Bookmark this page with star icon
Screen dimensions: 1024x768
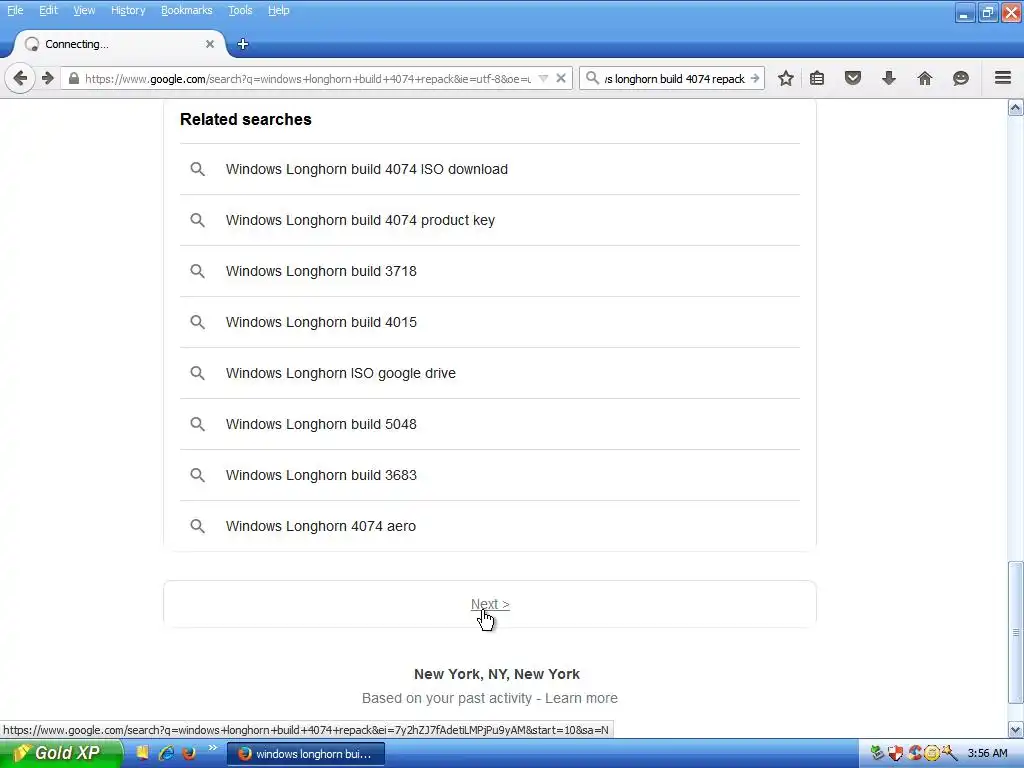[x=786, y=78]
